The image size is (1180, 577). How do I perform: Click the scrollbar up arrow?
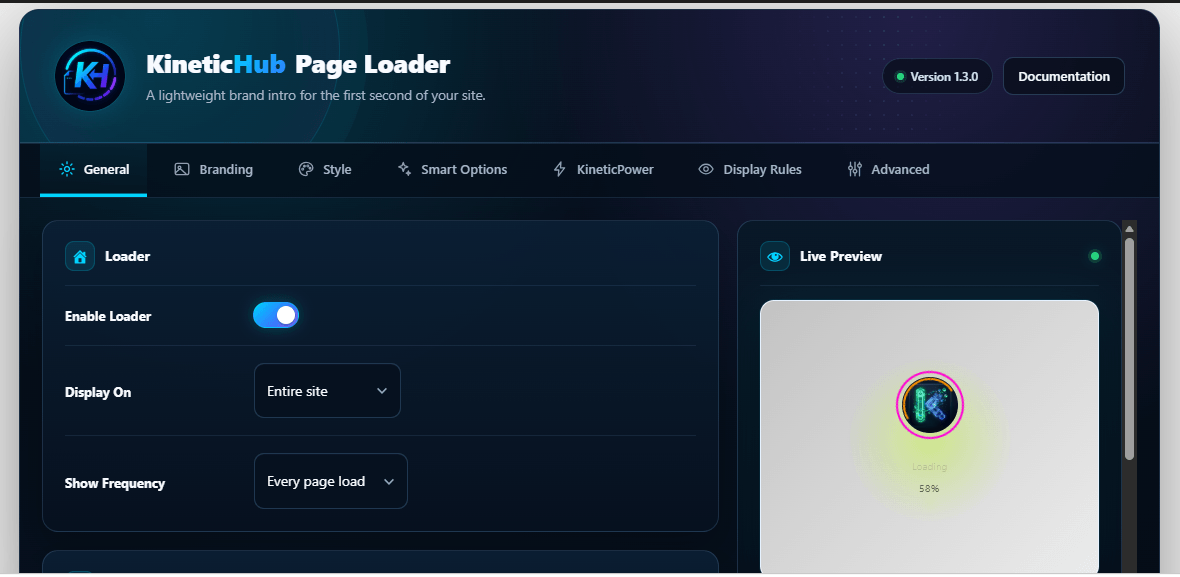(1129, 228)
